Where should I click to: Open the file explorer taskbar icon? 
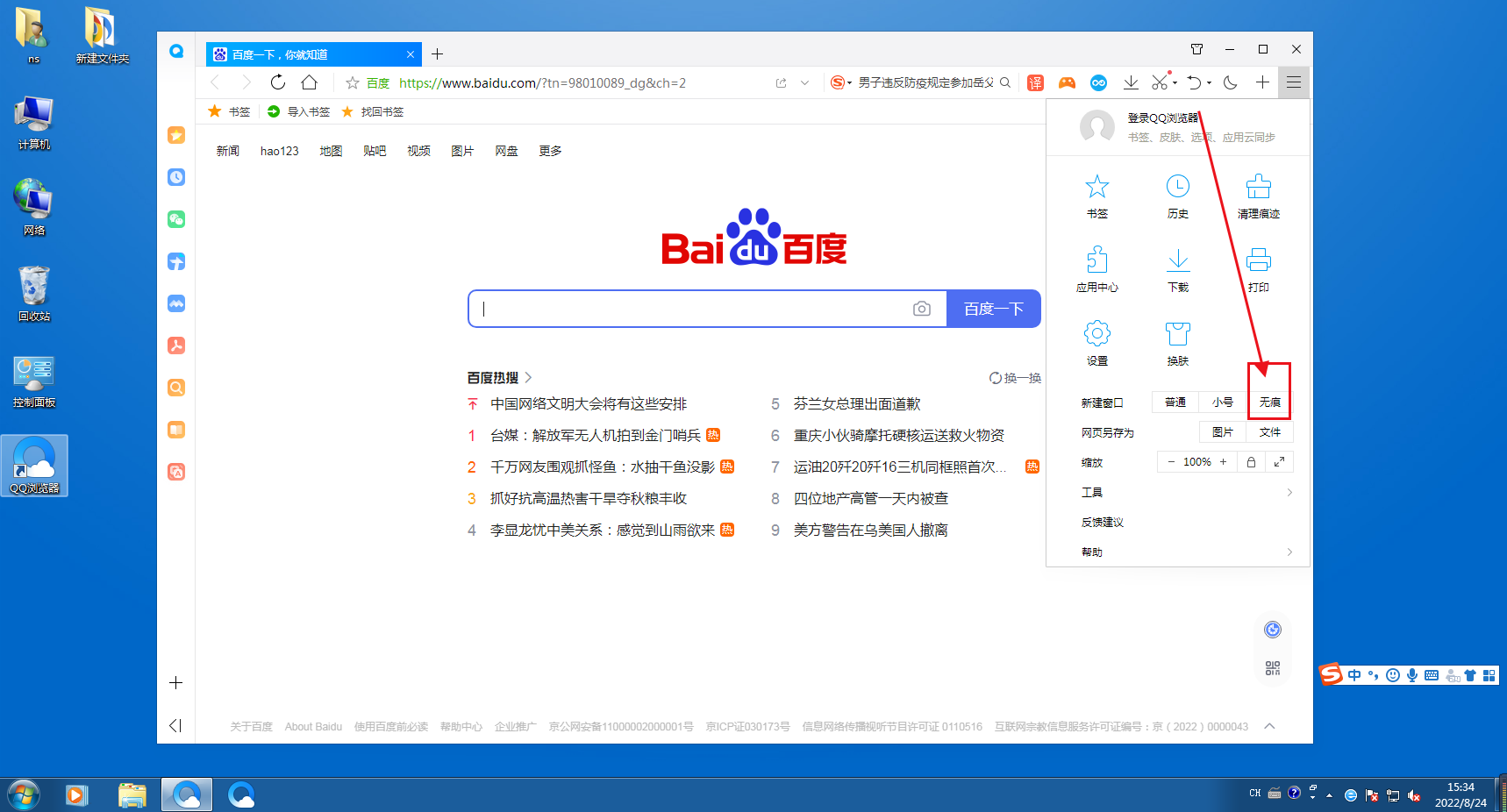(x=132, y=794)
